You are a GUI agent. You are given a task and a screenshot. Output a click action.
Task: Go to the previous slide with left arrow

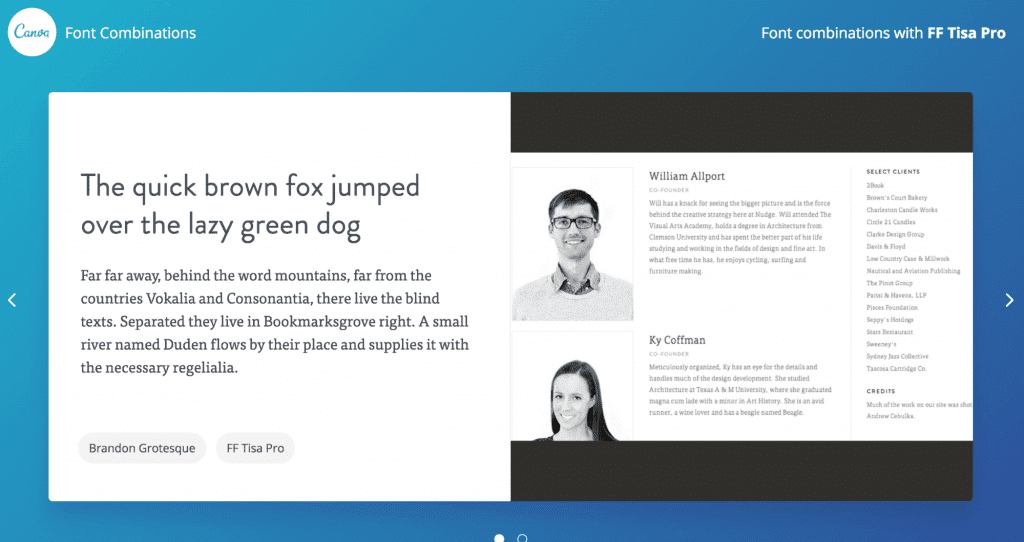click(12, 300)
